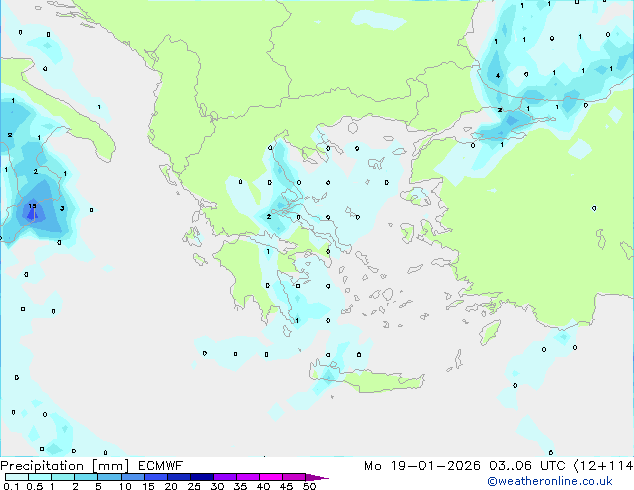This screenshot has height=490, width=634.
Task: Open the weatheronline.co.uk copyright link
Action: pyautogui.click(x=549, y=481)
